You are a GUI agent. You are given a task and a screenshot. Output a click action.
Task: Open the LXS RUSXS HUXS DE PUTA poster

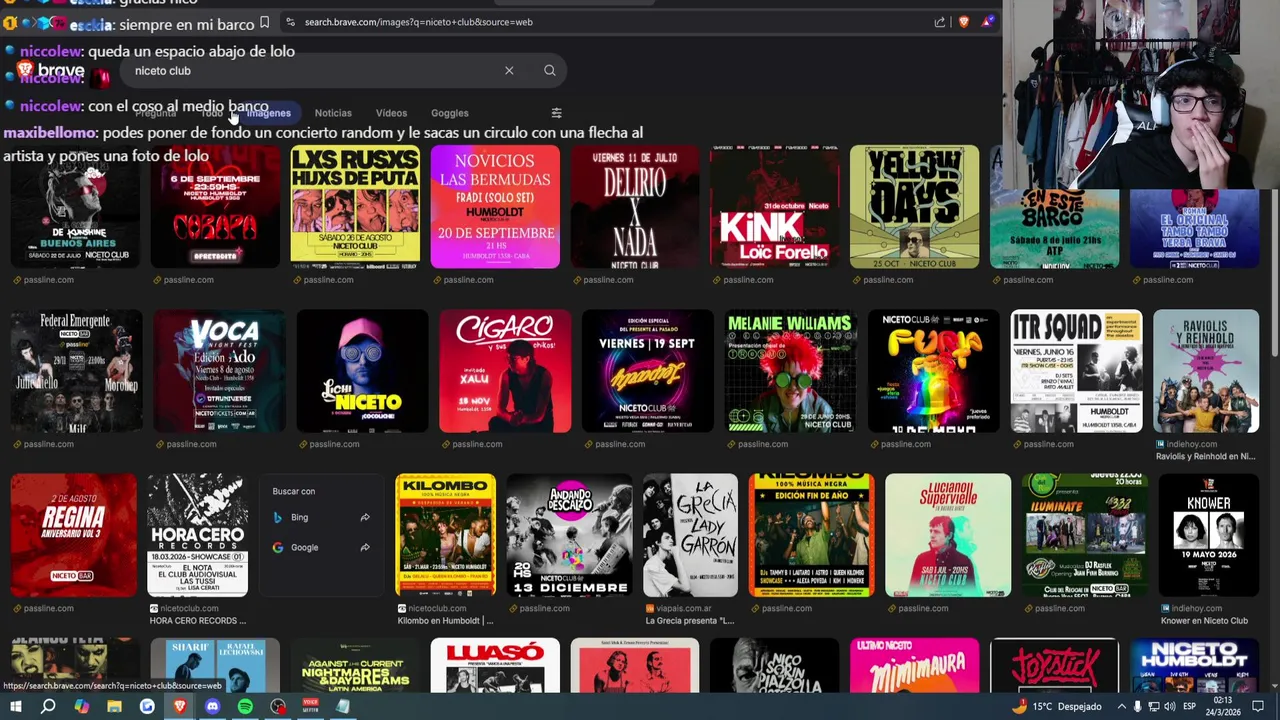355,207
